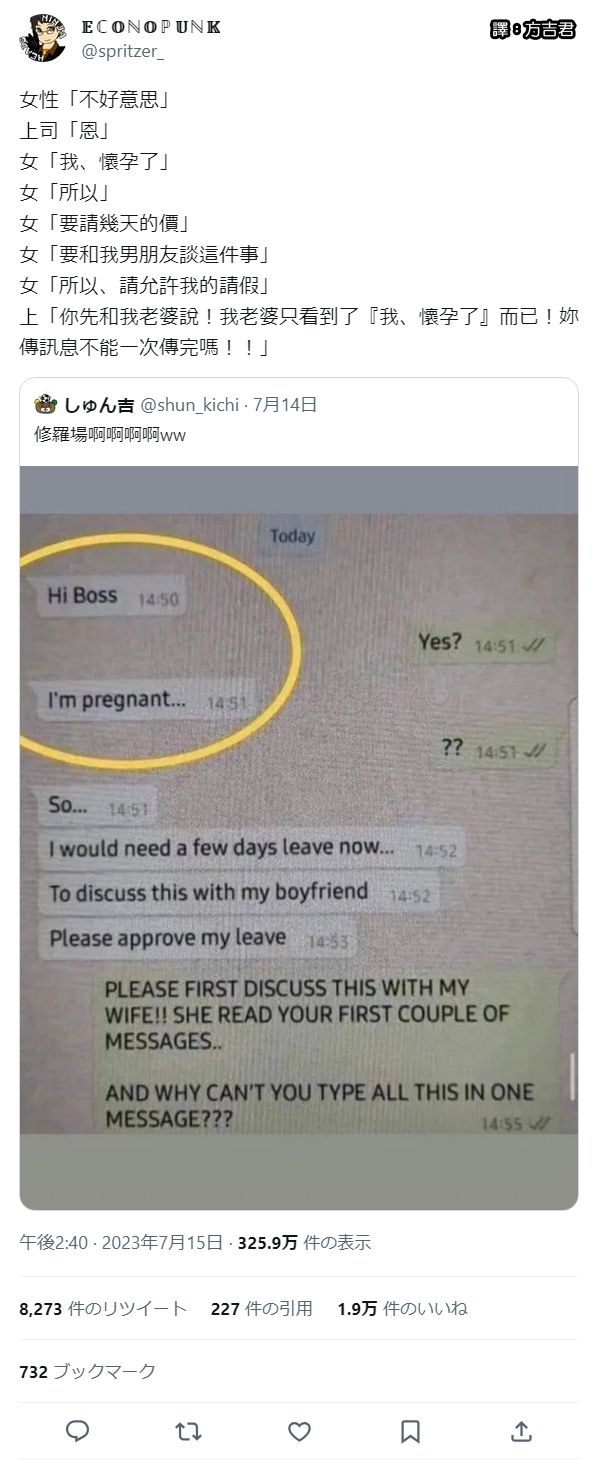Bookmark the tweet with bookmark icon
598x1460 pixels.
click(x=410, y=1431)
